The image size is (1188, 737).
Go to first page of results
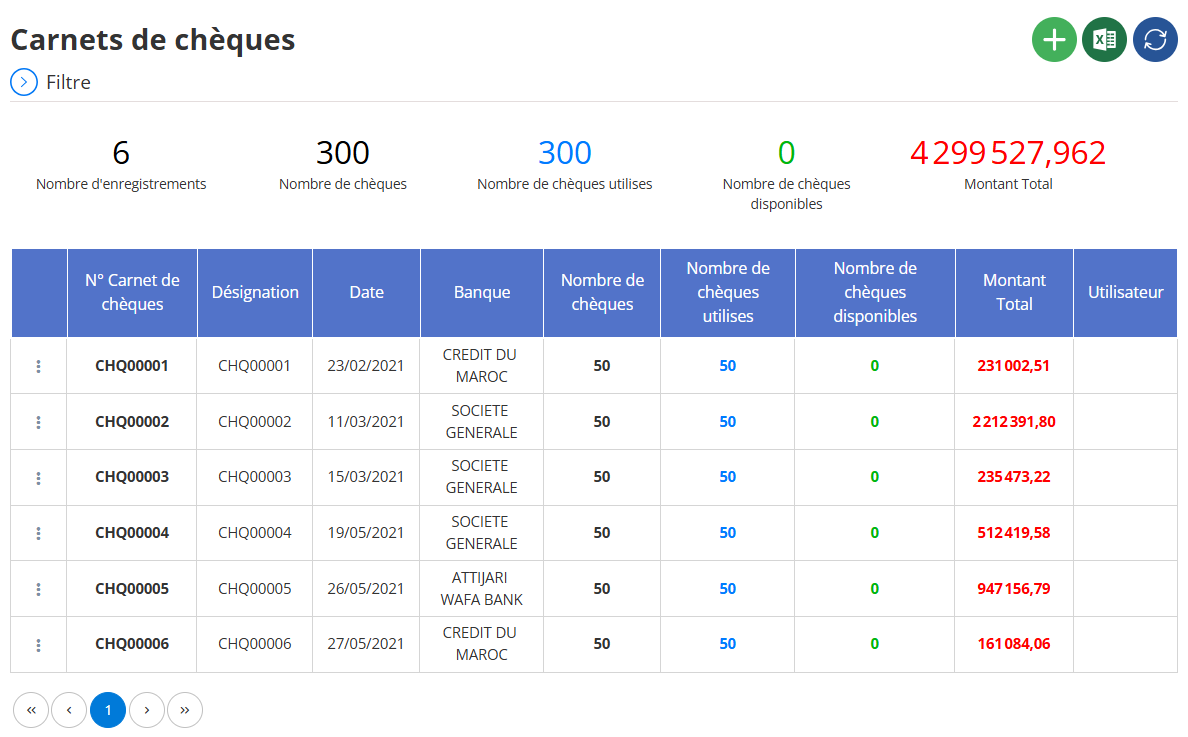[x=31, y=710]
